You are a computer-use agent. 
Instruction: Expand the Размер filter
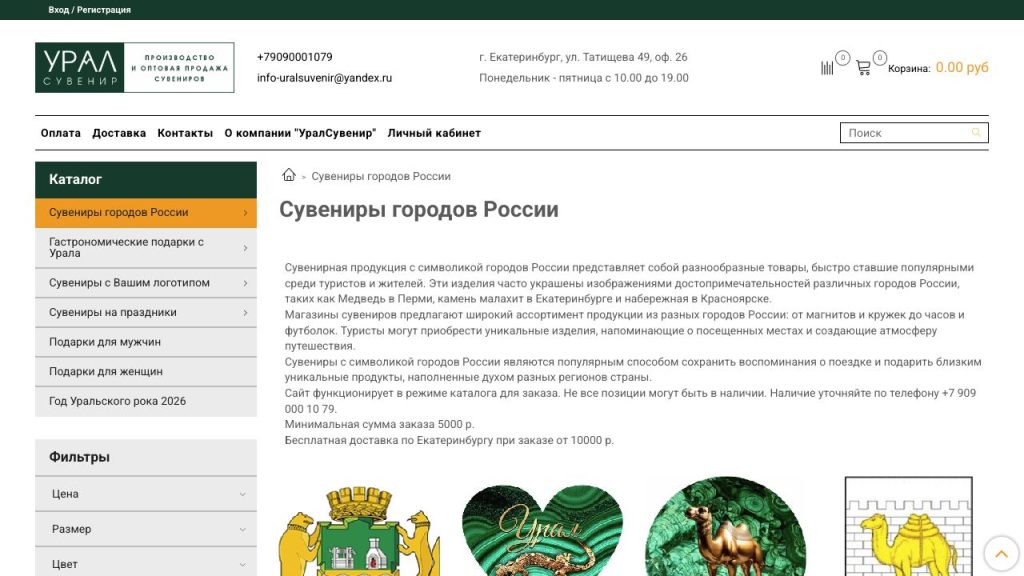[146, 529]
